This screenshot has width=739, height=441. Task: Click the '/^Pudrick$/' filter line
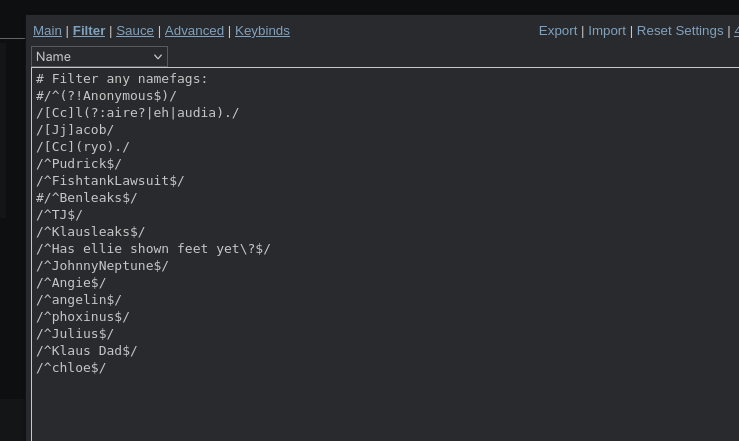click(79, 163)
